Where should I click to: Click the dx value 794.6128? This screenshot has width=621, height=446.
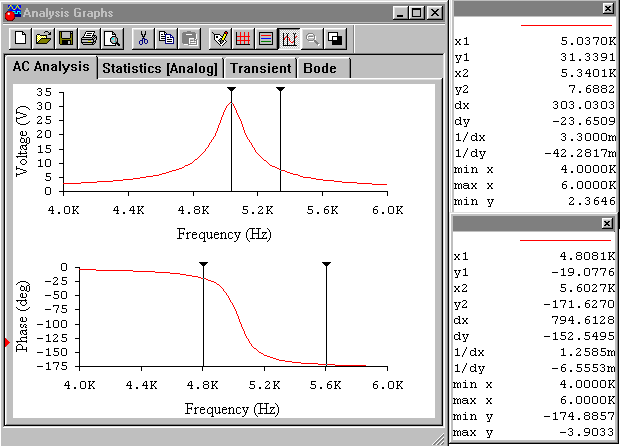click(x=583, y=320)
